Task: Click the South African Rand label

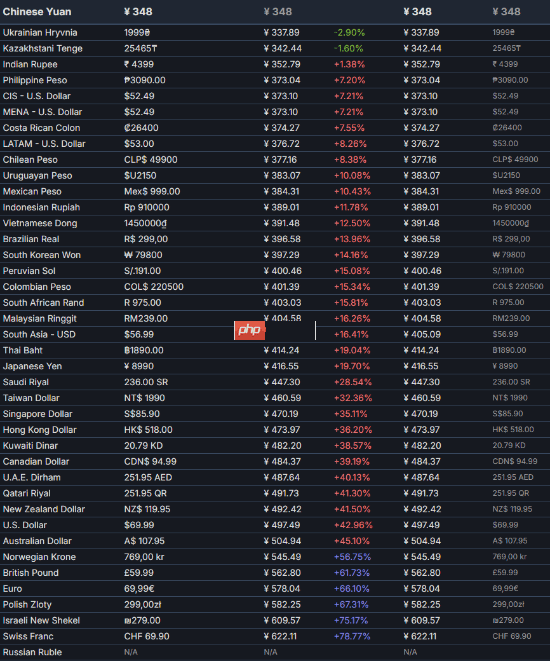Action: (x=43, y=303)
